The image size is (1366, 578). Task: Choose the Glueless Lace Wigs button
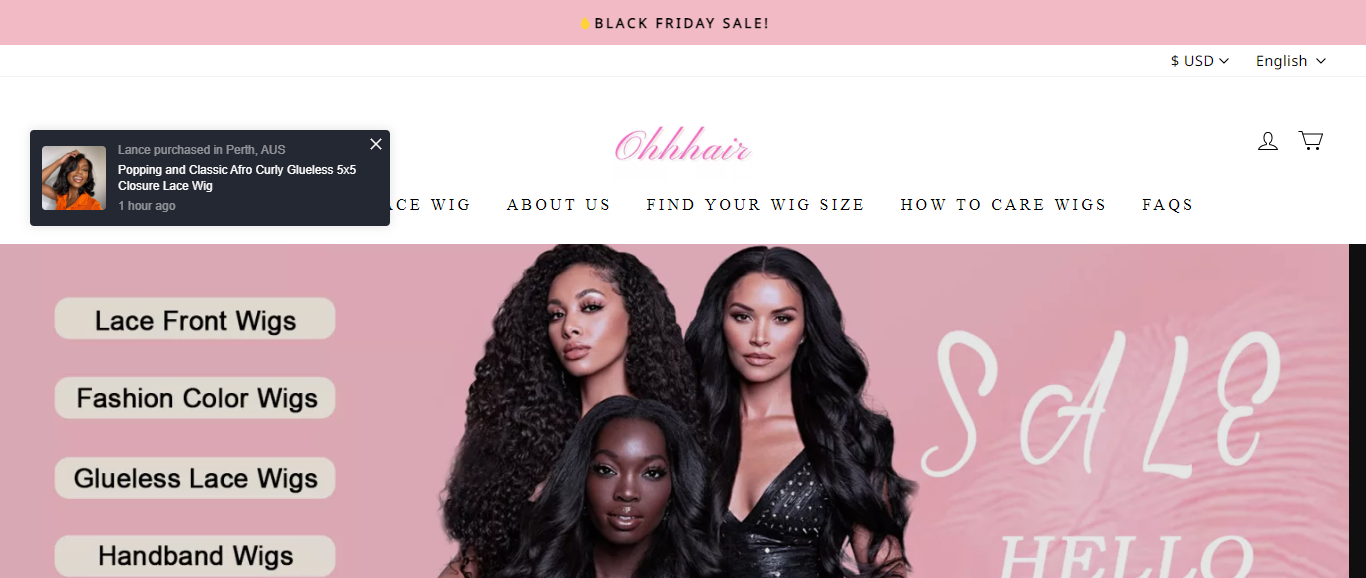pyautogui.click(x=195, y=478)
